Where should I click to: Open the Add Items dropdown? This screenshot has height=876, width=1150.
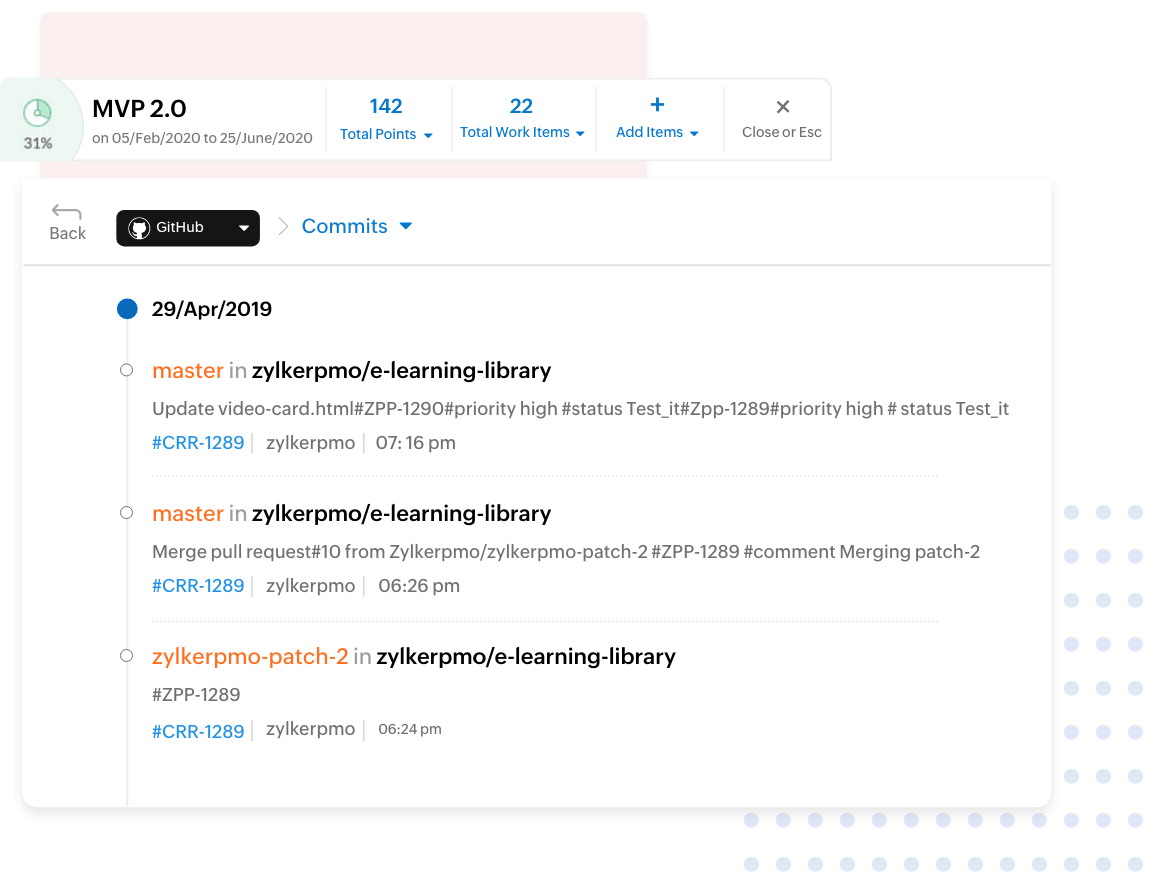point(657,132)
